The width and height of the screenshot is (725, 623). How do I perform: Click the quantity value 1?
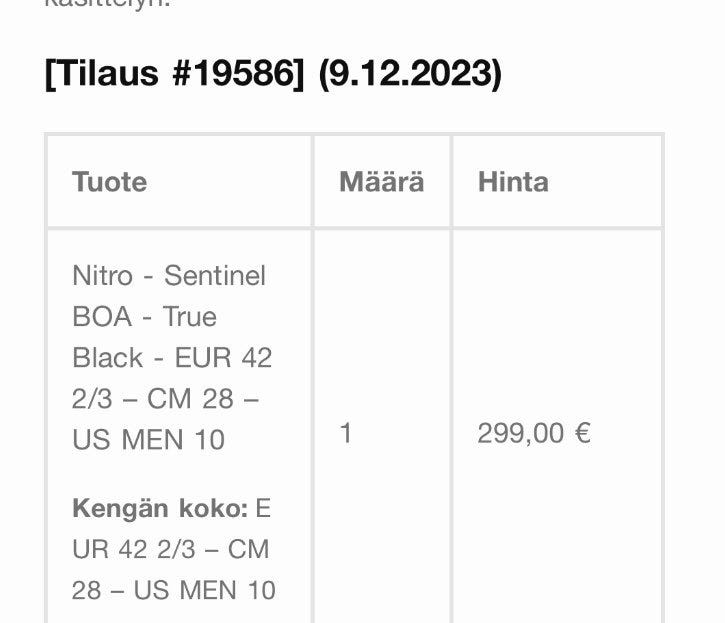point(346,433)
